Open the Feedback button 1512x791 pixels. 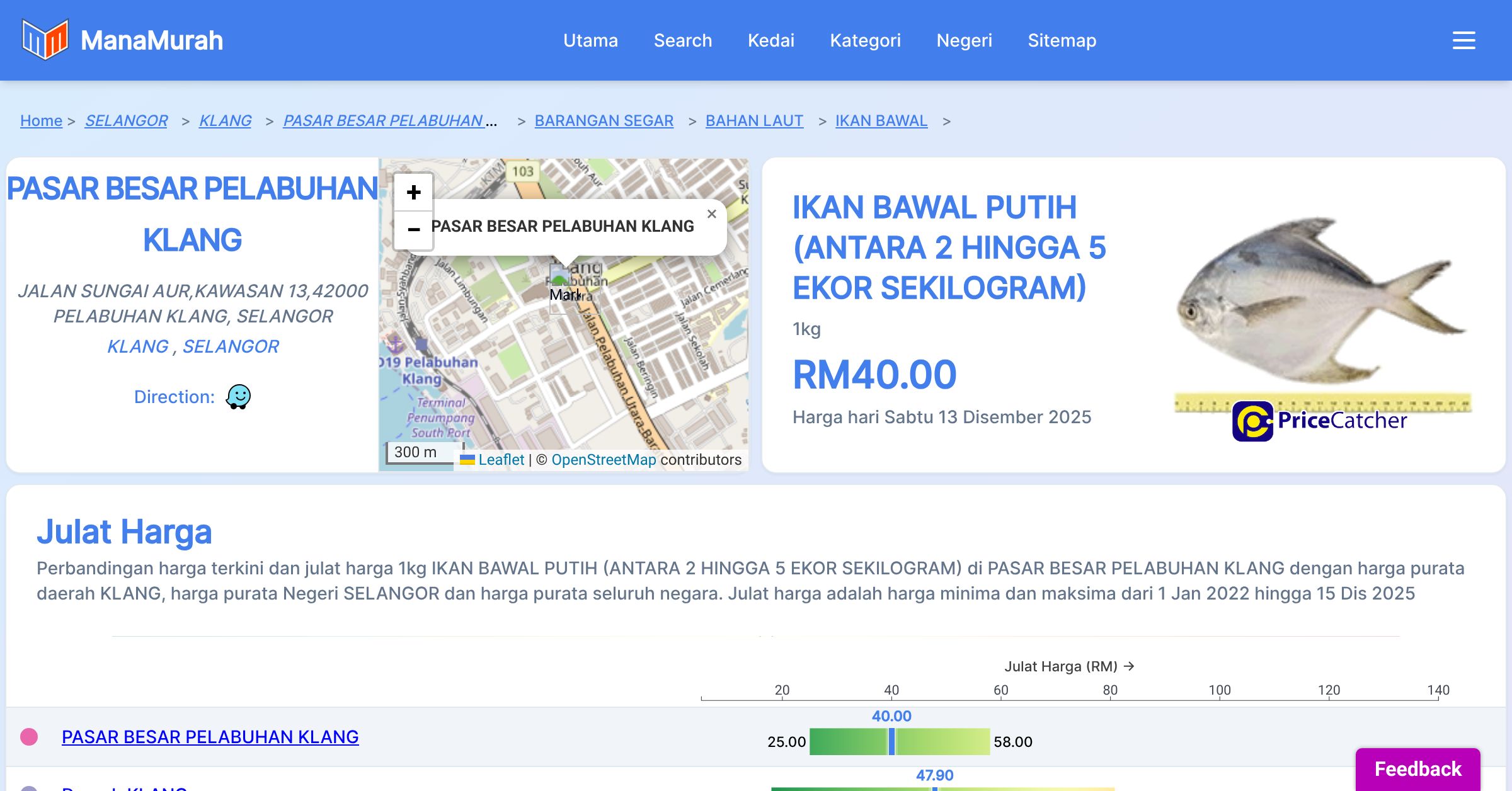(x=1417, y=769)
